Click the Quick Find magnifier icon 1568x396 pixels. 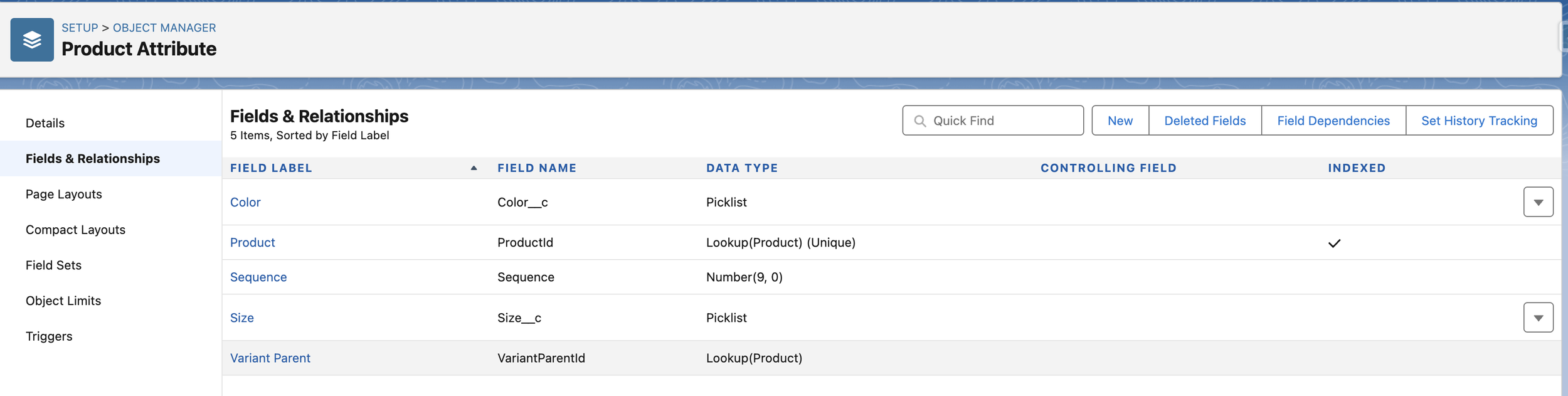[x=919, y=121]
